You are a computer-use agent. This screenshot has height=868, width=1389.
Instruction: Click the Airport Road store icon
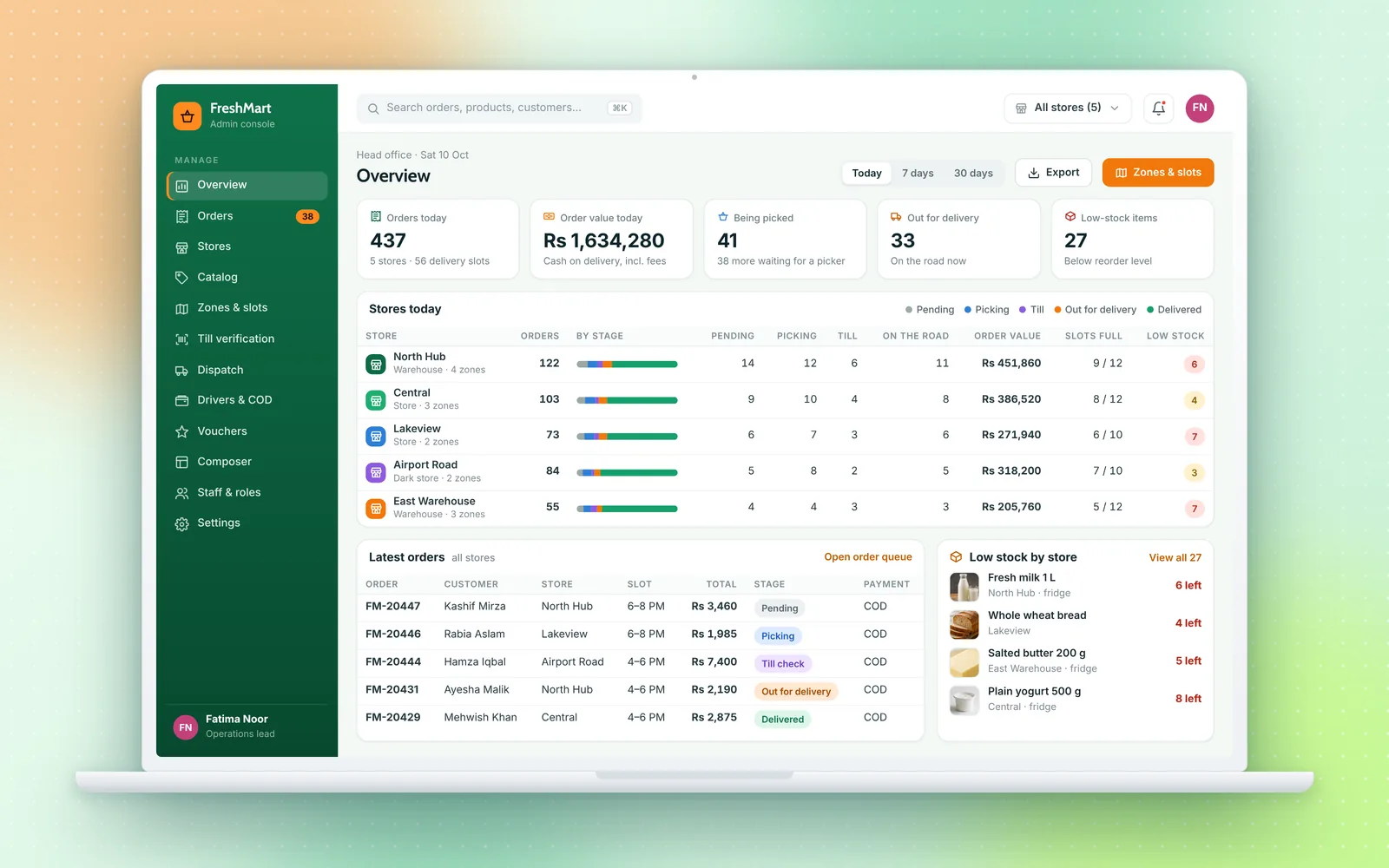(376, 472)
